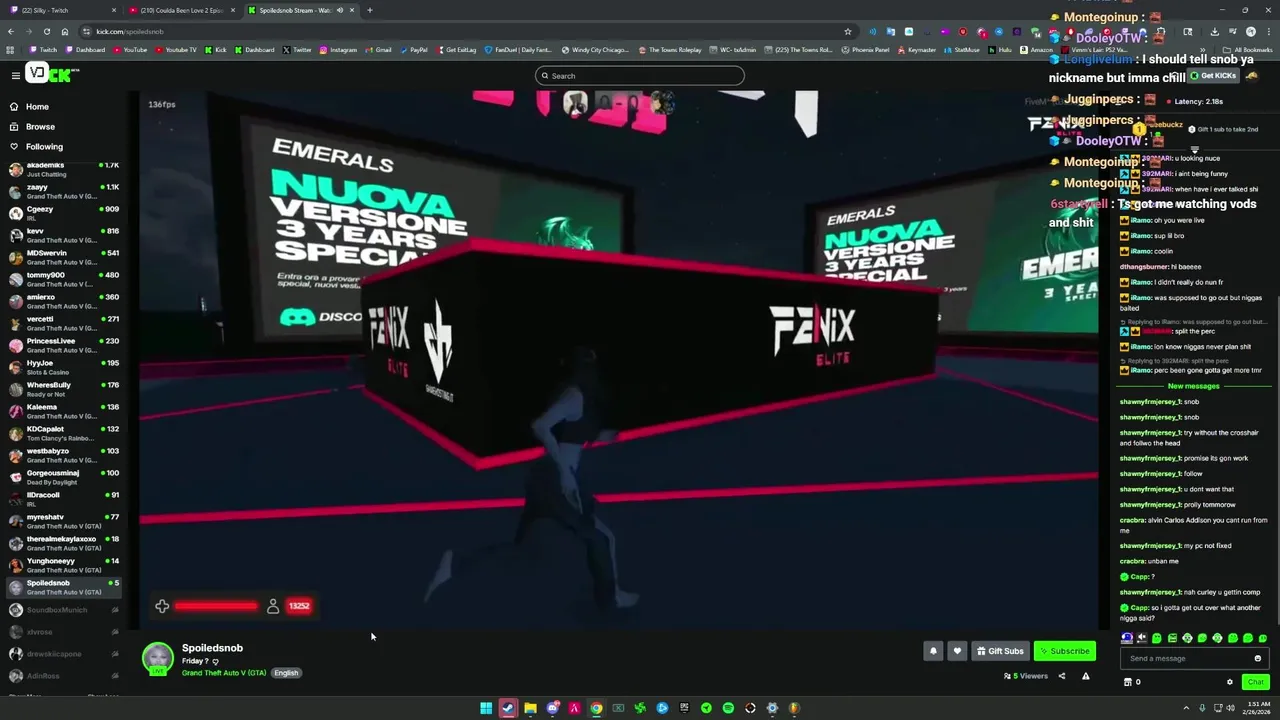1280x720 pixels.
Task: Click the Spoiledsnob channel avatar
Action: pyautogui.click(x=157, y=659)
